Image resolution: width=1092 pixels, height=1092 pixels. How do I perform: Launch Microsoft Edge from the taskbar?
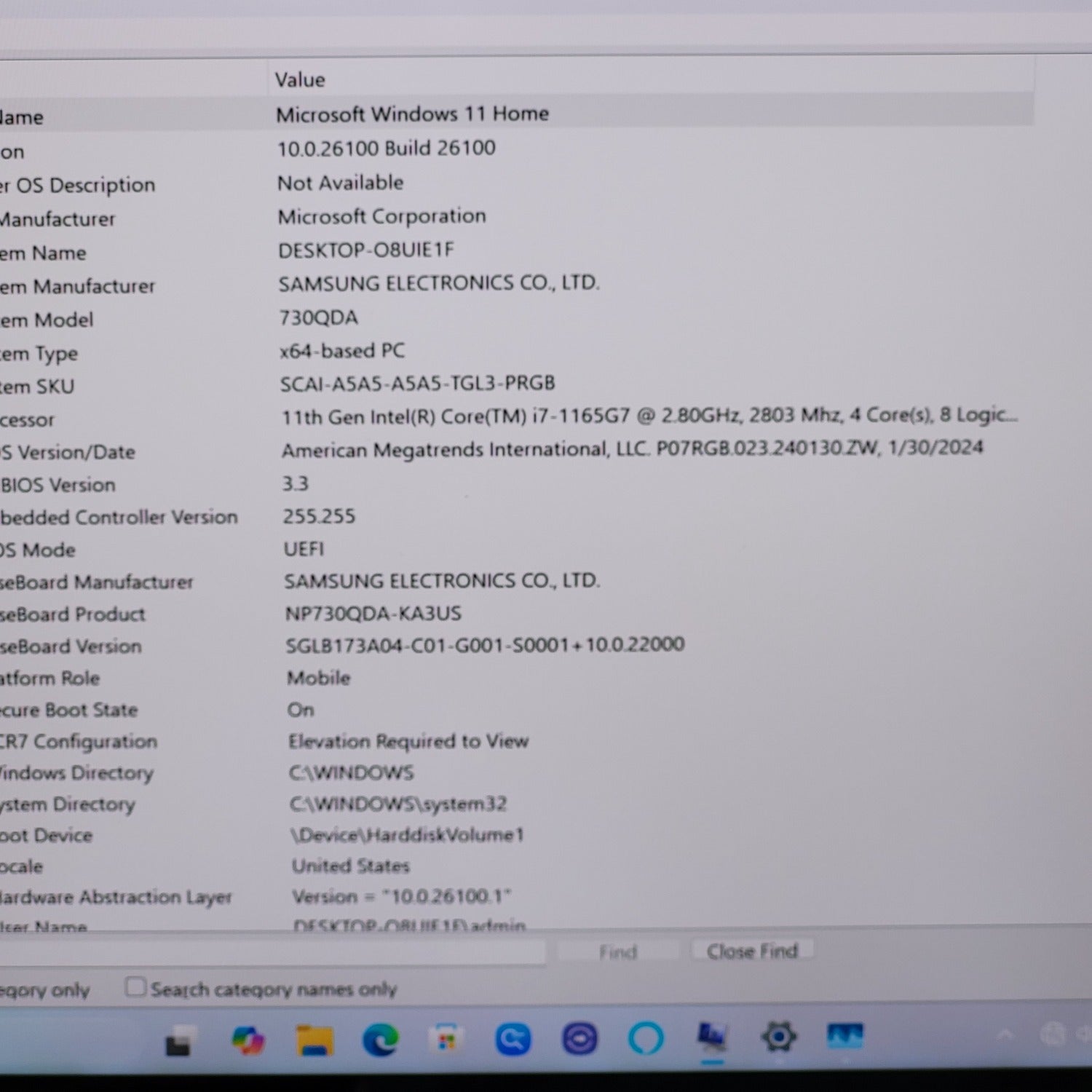pyautogui.click(x=381, y=1040)
